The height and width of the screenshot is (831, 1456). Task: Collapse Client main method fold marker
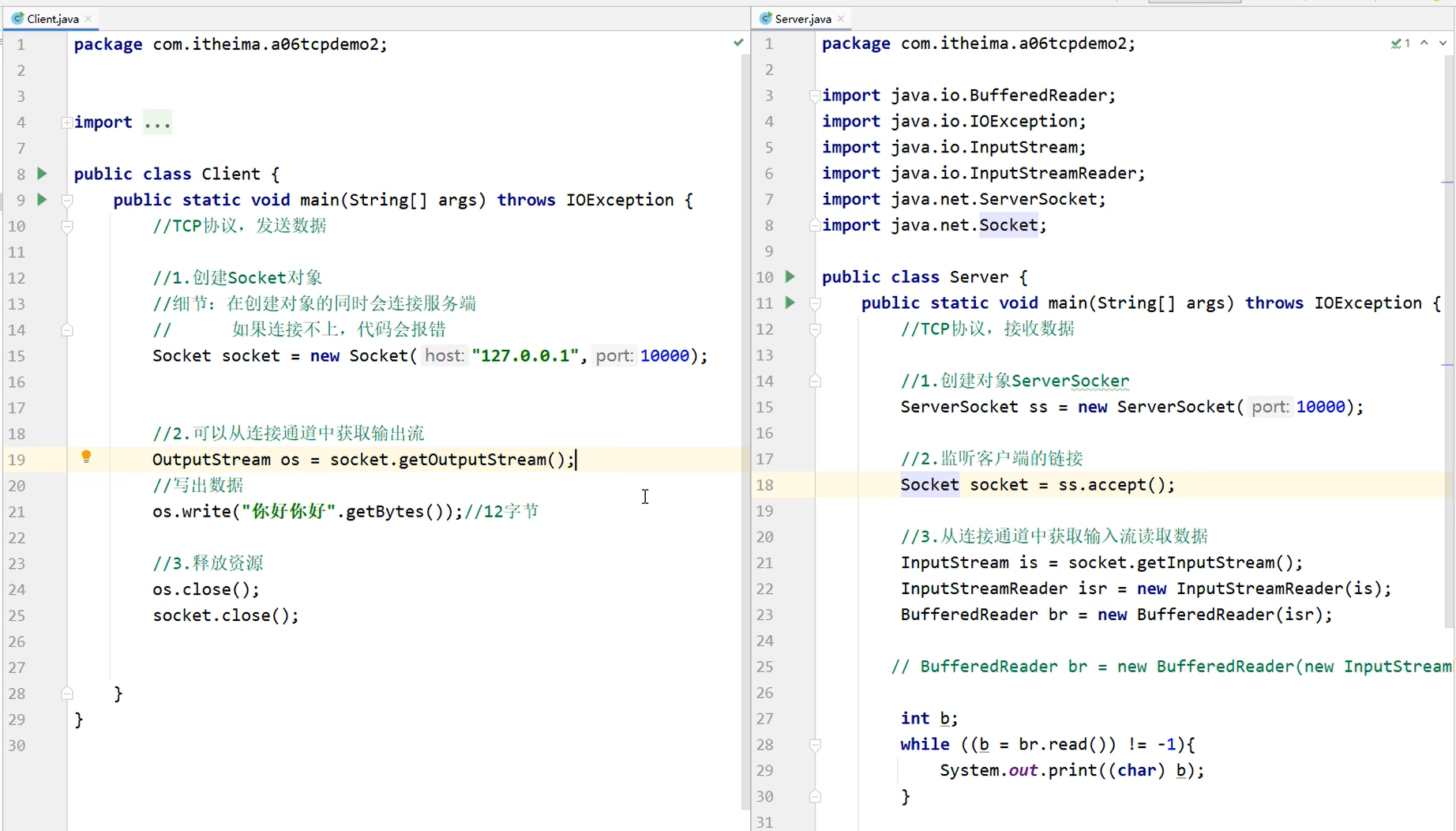click(x=67, y=201)
